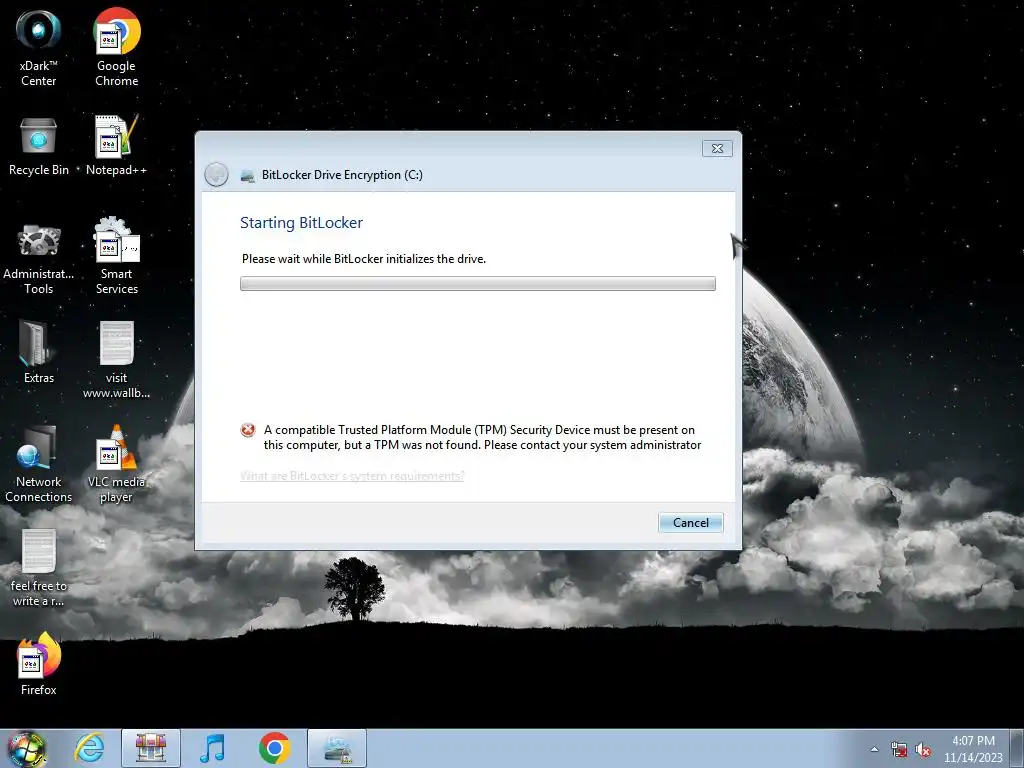Click the BitLocker wizard back arrow
The width and height of the screenshot is (1024, 768).
tap(216, 174)
